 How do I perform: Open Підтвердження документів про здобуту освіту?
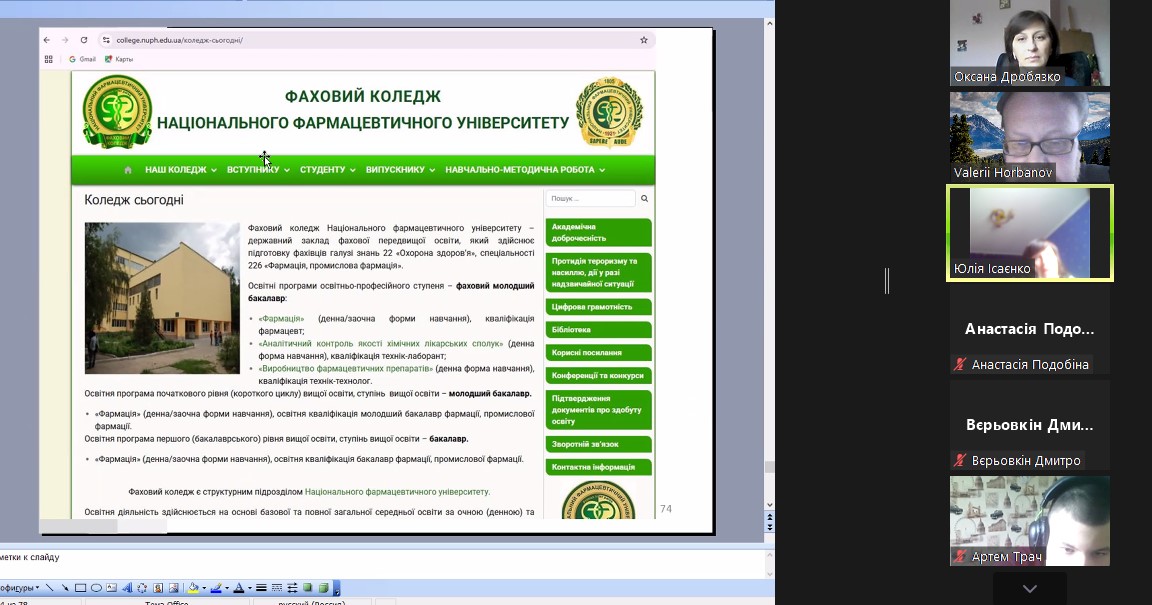(598, 409)
